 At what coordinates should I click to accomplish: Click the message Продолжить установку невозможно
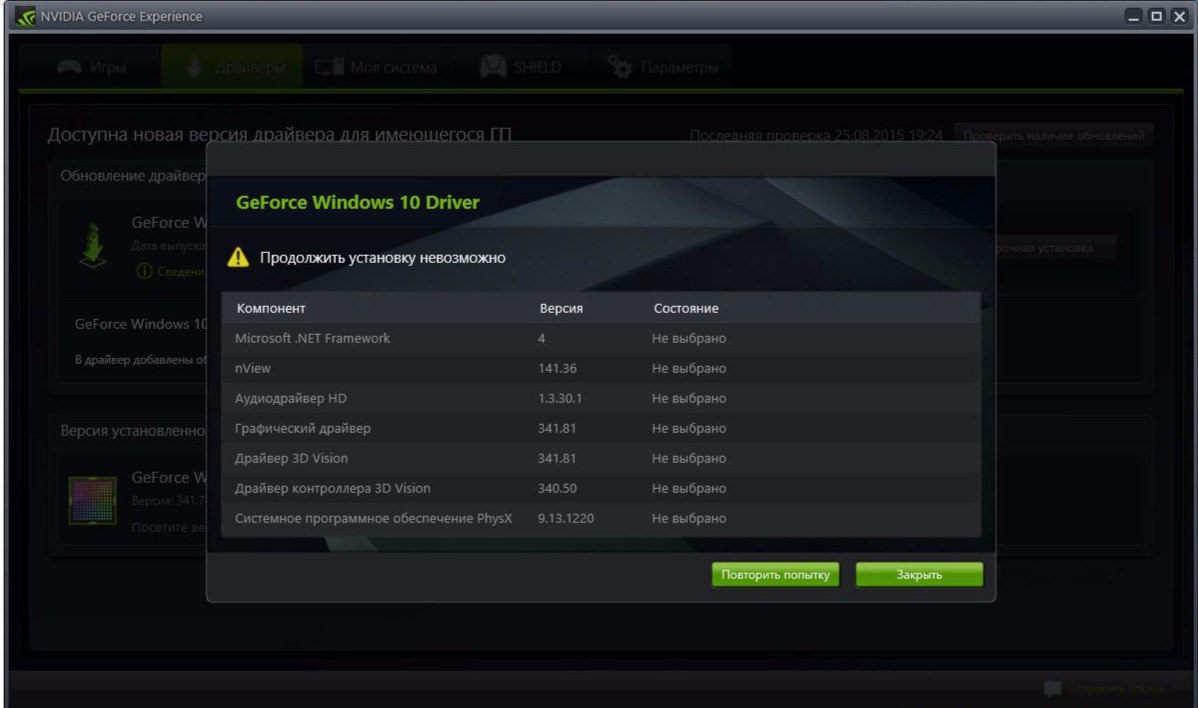(383, 258)
